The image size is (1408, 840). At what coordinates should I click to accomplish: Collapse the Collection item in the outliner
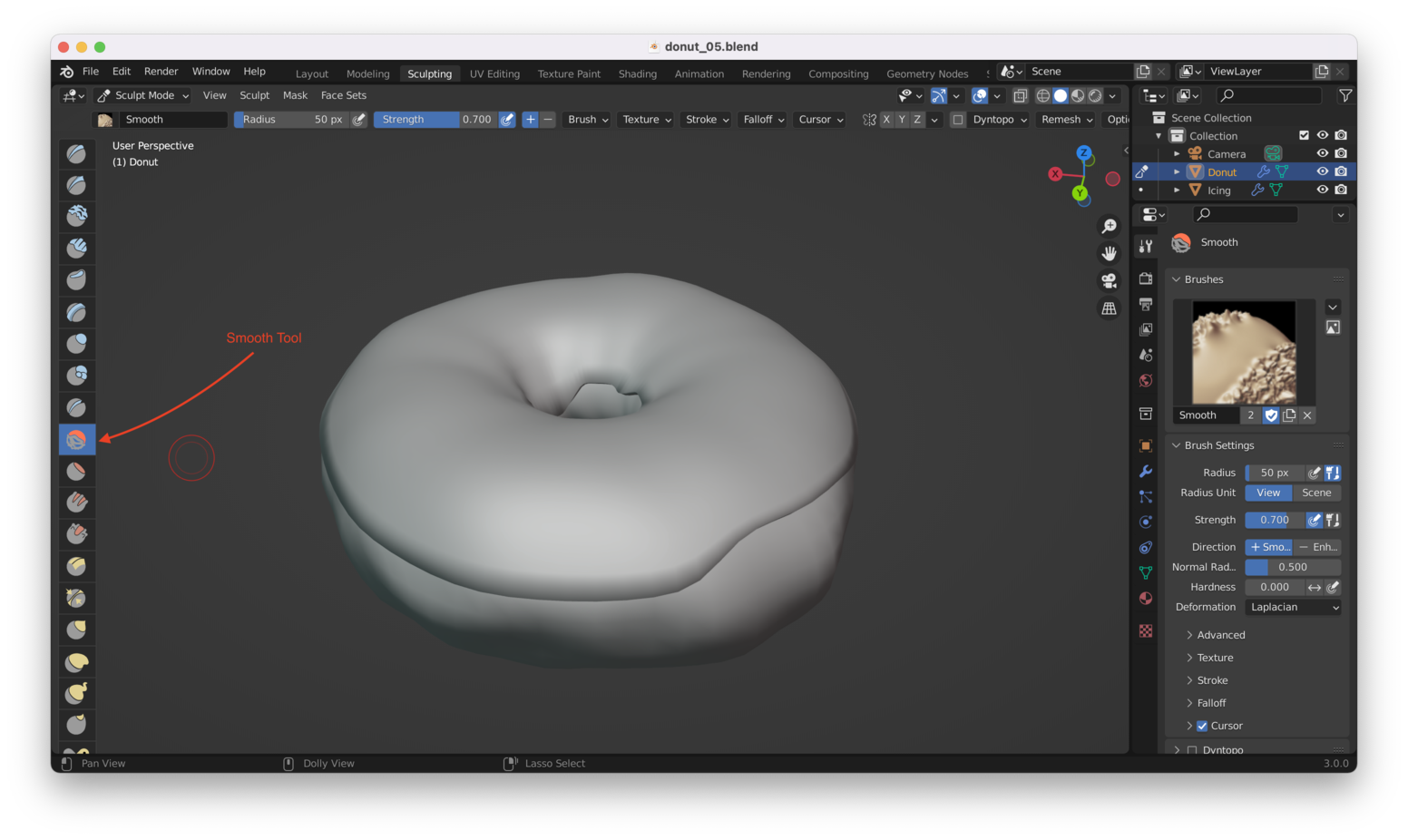pyautogui.click(x=1159, y=135)
